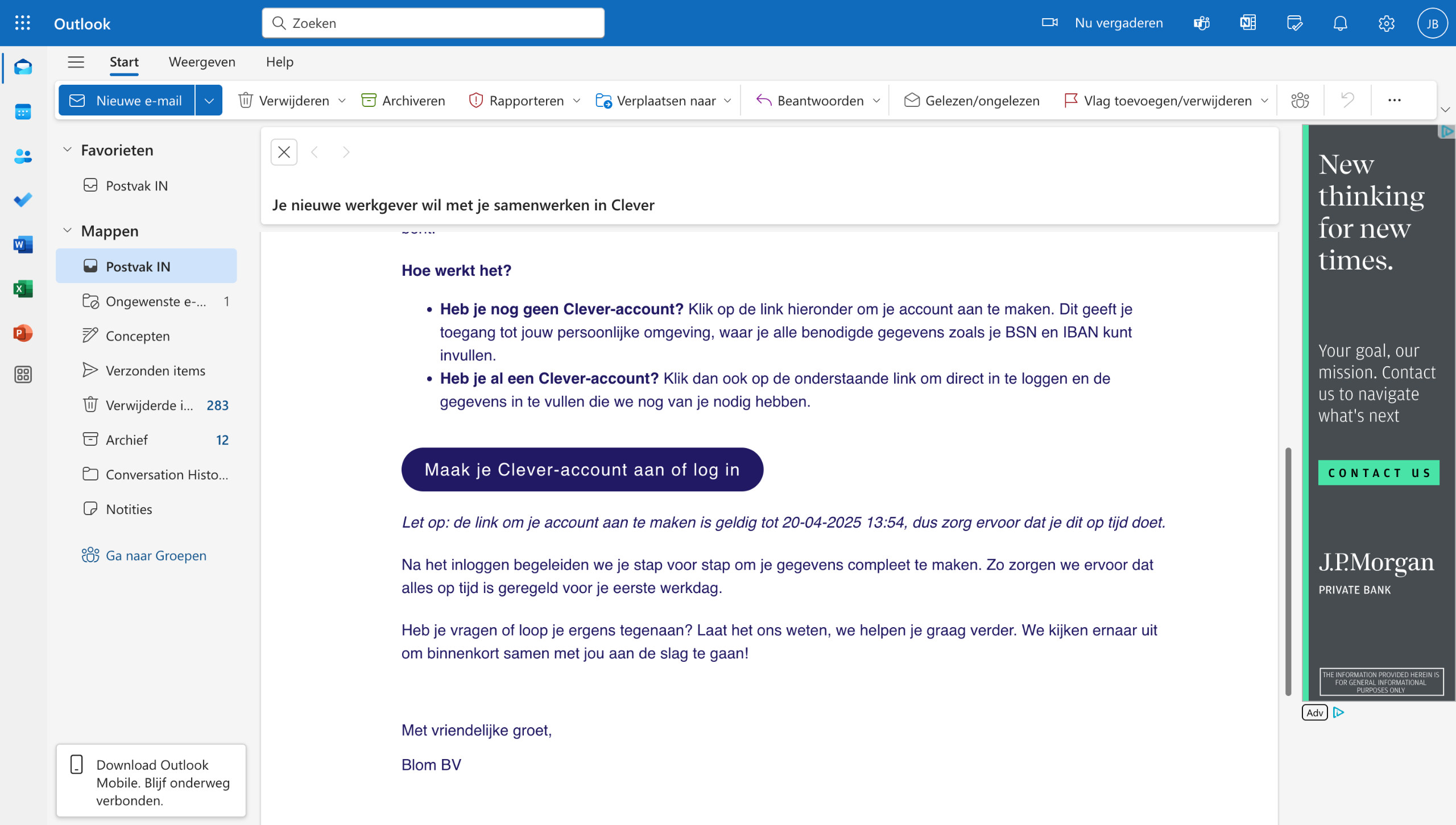The width and height of the screenshot is (1456, 825).
Task: Open the Settings gear icon
Action: coord(1387,23)
